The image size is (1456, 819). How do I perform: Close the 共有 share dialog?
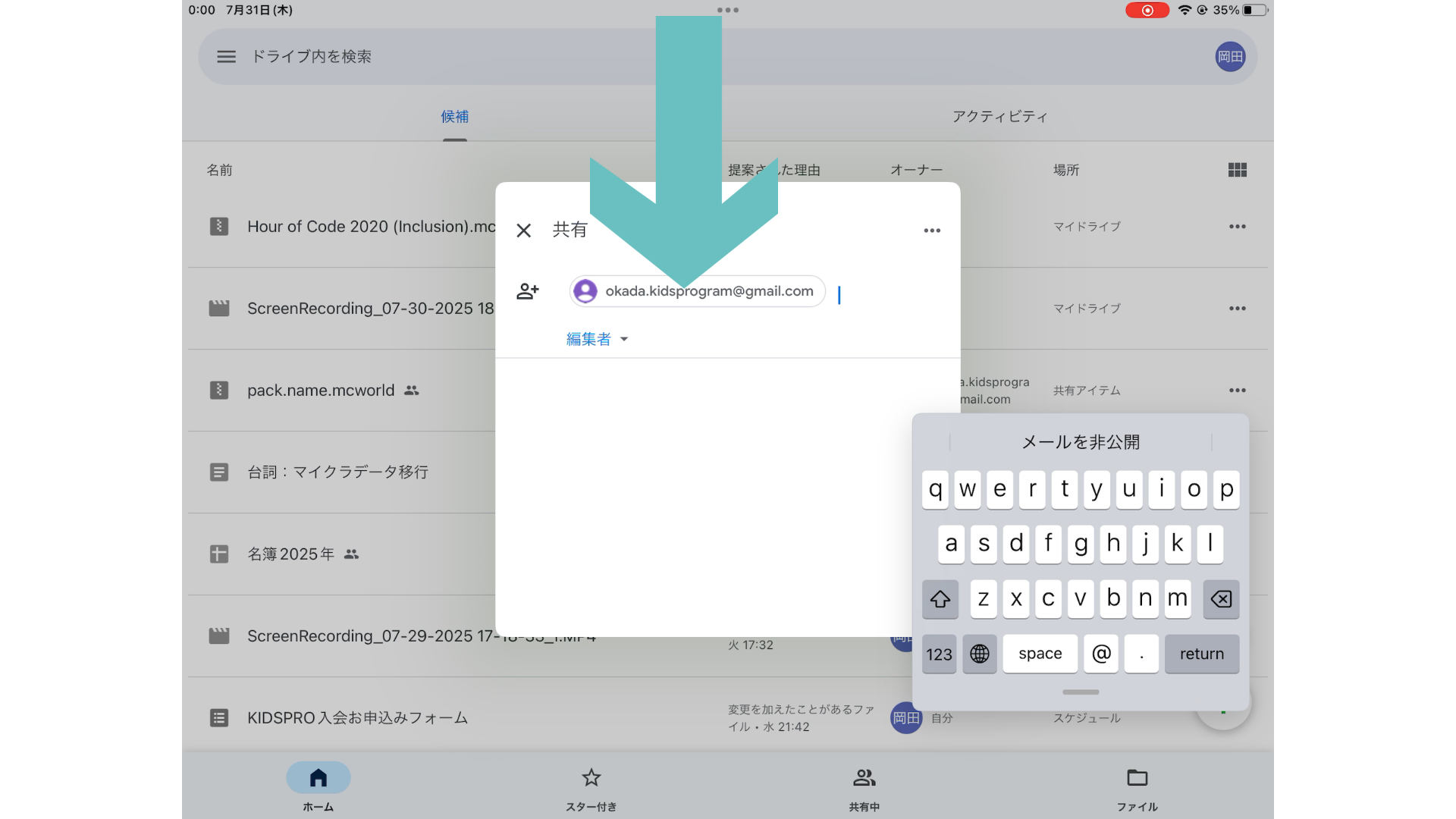coord(523,231)
